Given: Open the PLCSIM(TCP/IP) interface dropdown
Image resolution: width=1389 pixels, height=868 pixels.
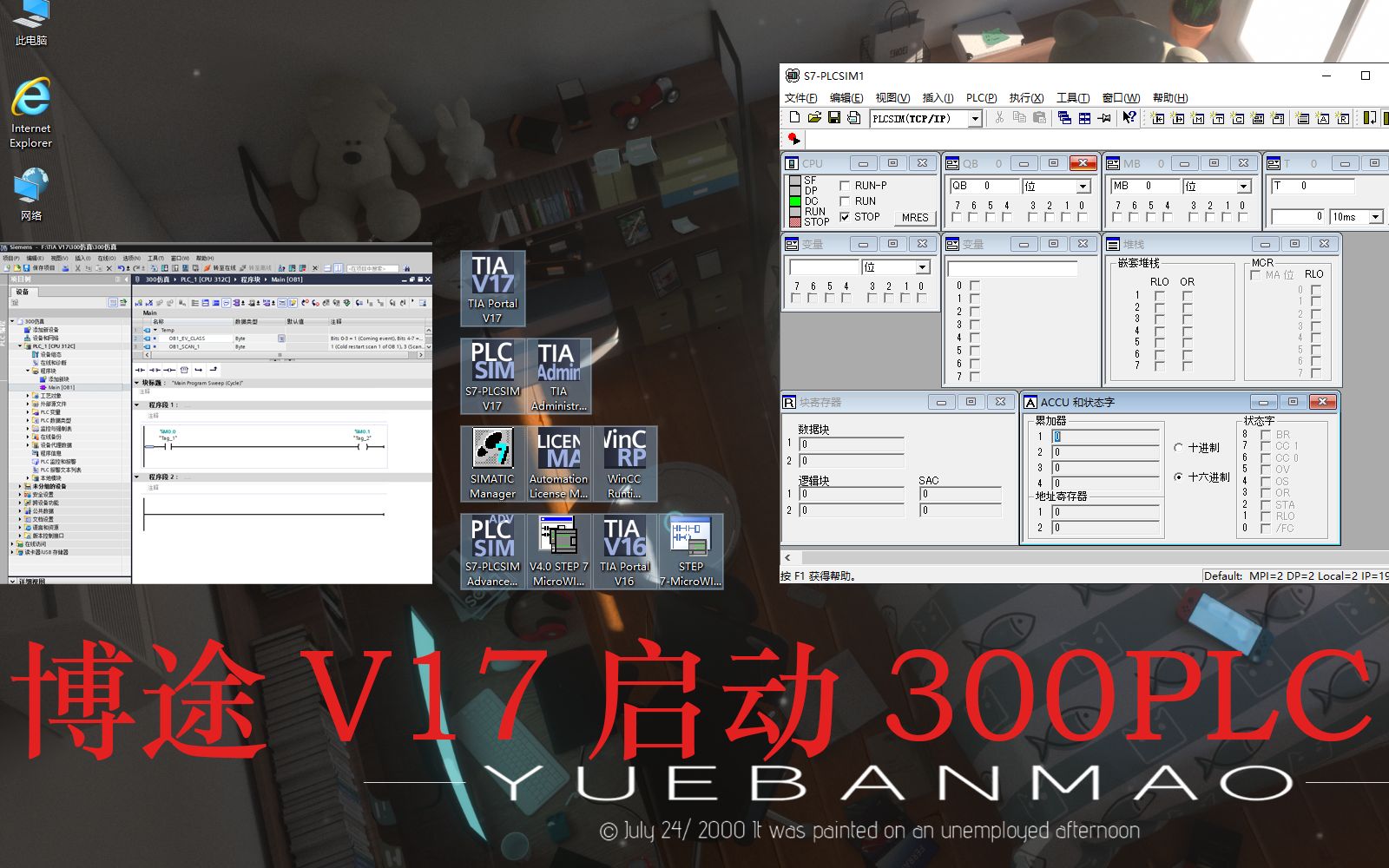Looking at the screenshot, I should tap(977, 119).
